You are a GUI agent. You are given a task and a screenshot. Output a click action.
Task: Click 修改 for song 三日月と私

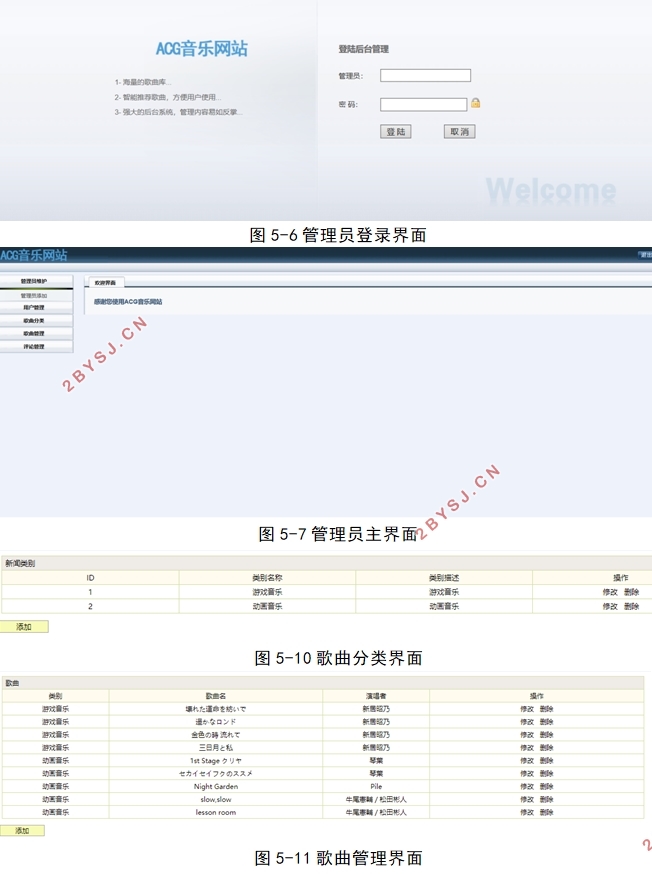click(527, 747)
